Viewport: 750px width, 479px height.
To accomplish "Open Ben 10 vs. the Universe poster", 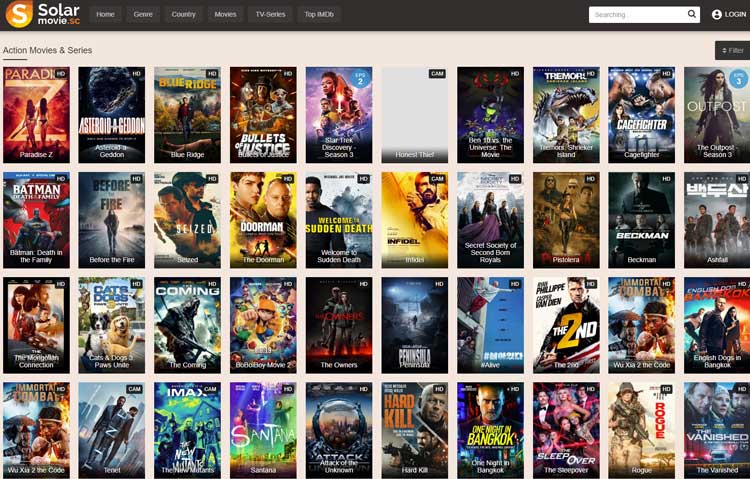I will coord(490,115).
